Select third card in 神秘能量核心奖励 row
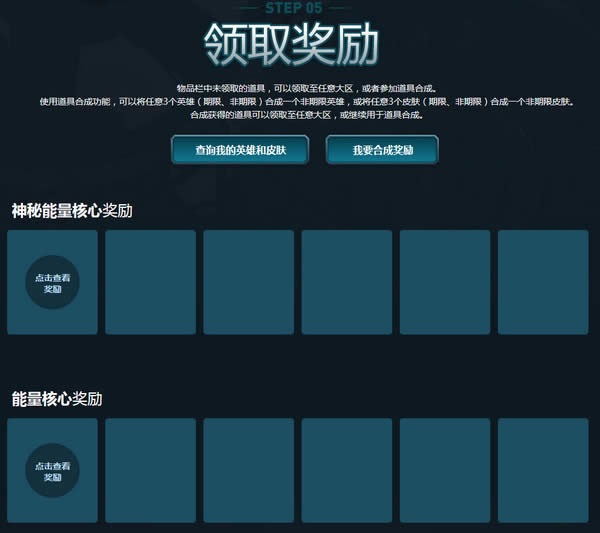The height and width of the screenshot is (533, 600). point(248,282)
